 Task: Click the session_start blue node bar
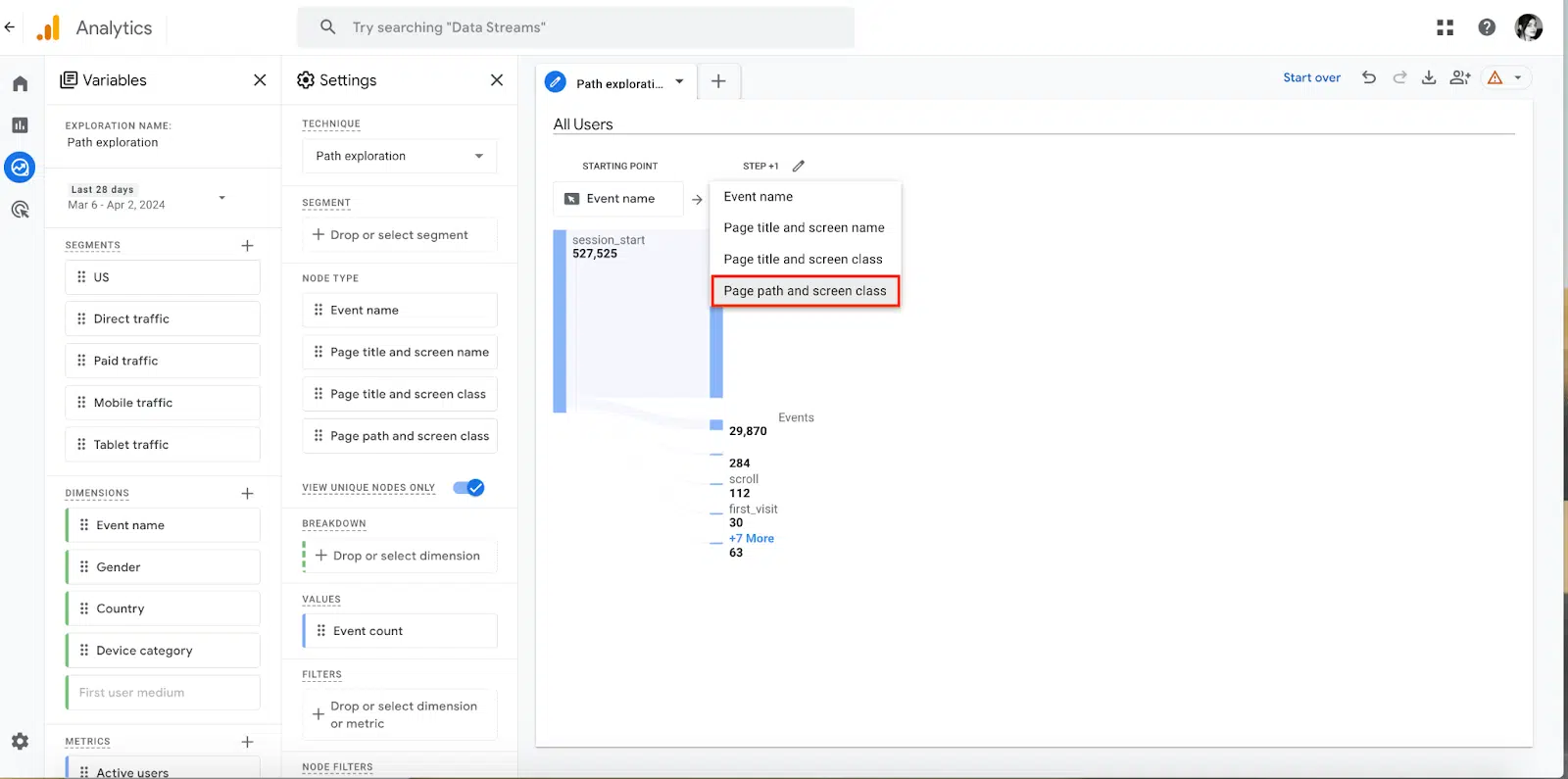coord(560,321)
